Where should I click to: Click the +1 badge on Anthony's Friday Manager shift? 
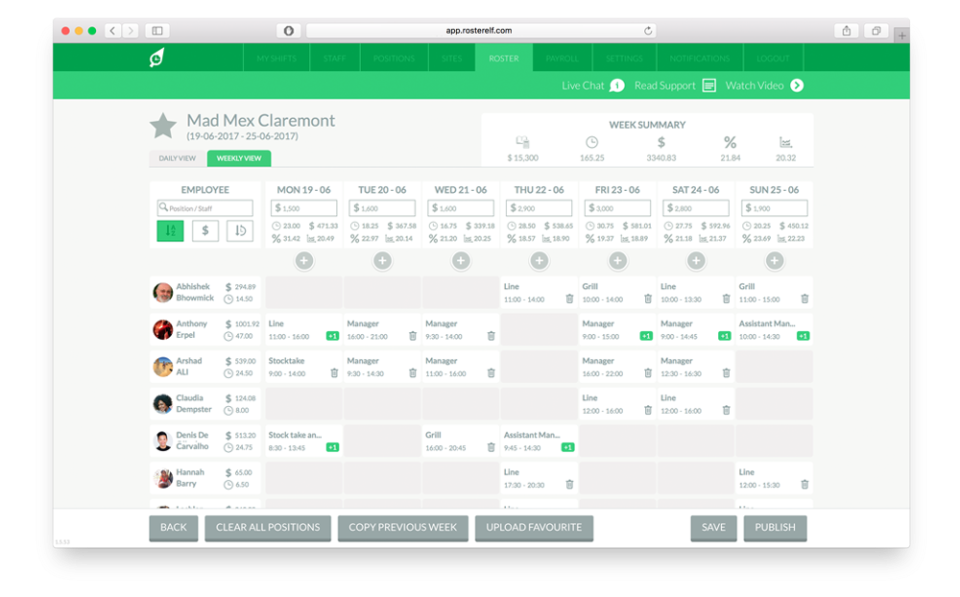(645, 336)
